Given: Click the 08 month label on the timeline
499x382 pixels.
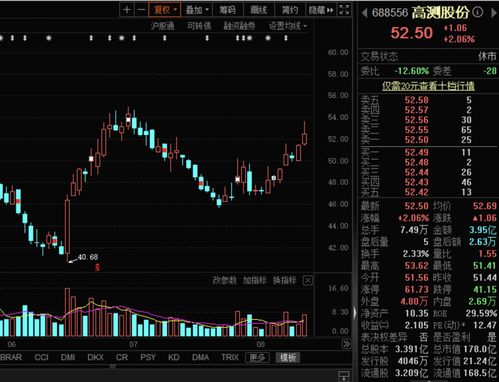Looking at the screenshot, I should (261, 344).
